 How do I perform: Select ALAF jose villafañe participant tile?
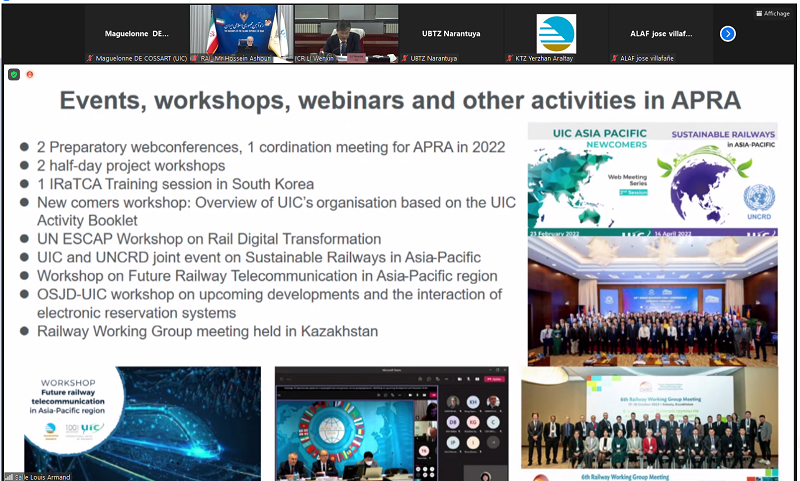(x=660, y=32)
